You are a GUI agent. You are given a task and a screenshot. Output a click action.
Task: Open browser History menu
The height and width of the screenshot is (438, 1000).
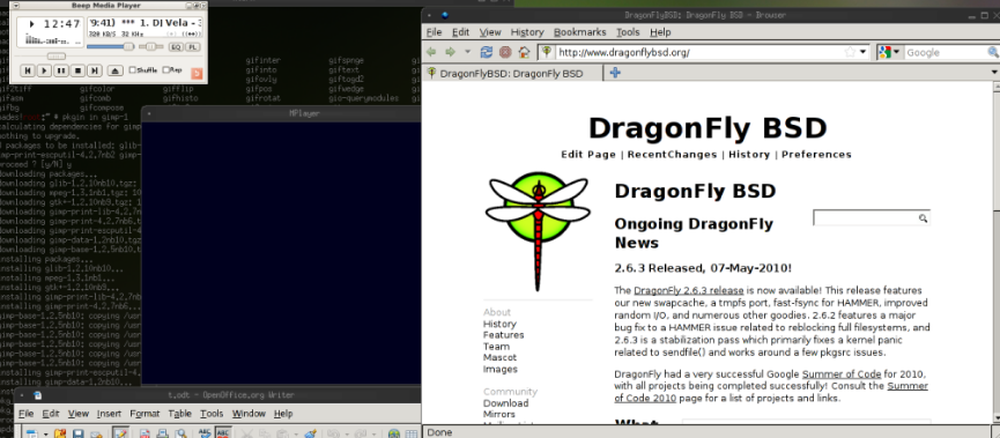[527, 32]
